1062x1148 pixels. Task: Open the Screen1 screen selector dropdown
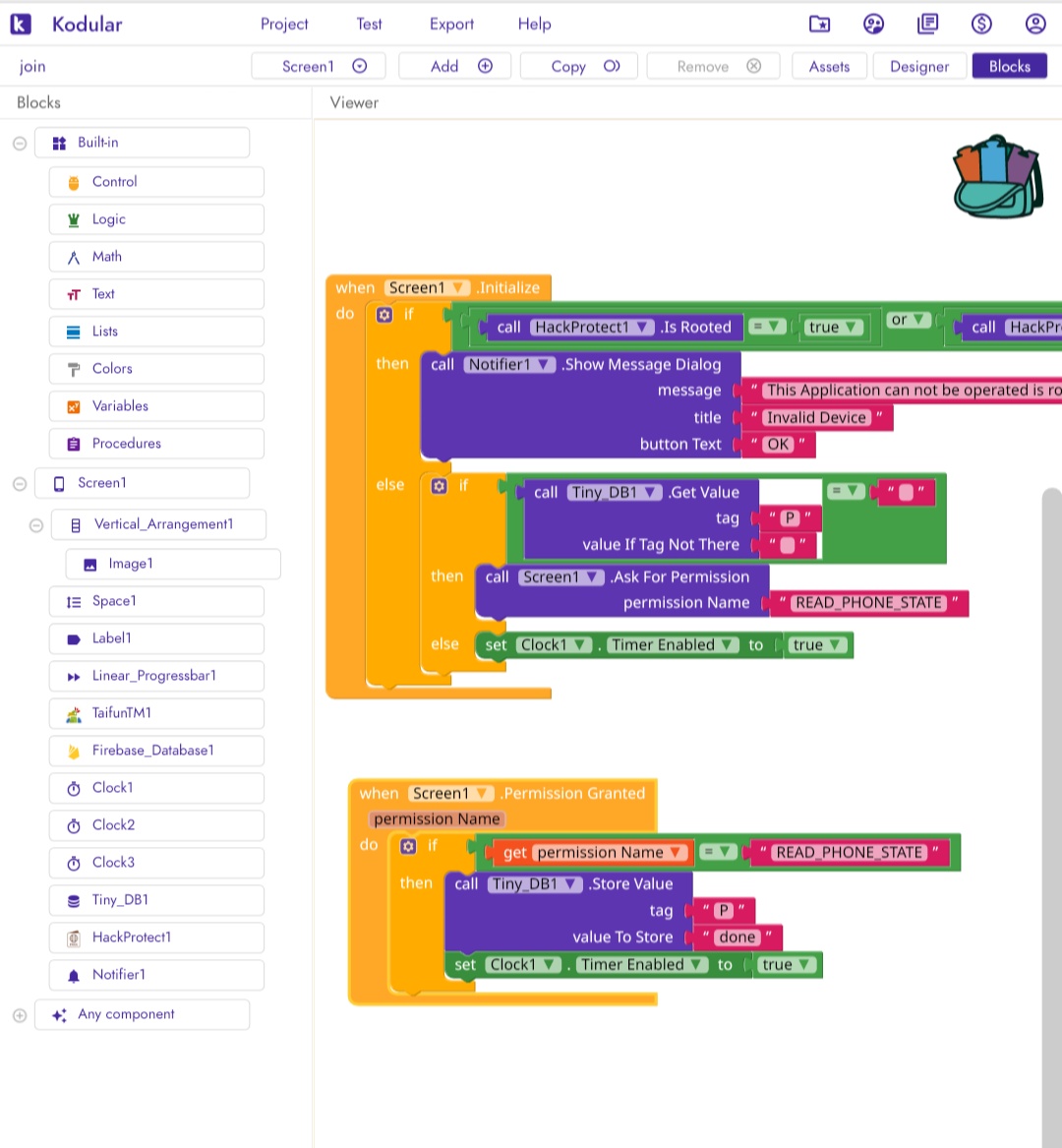click(319, 66)
